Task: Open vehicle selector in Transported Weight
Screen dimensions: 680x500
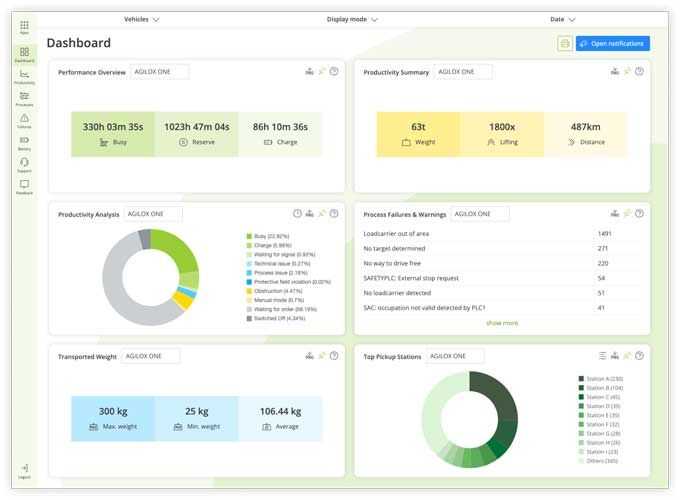Action: point(150,356)
